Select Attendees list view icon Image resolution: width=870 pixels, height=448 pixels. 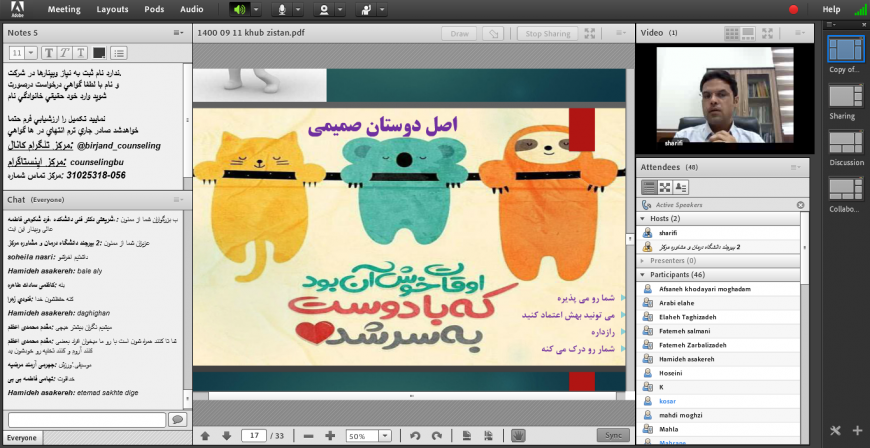pos(649,187)
